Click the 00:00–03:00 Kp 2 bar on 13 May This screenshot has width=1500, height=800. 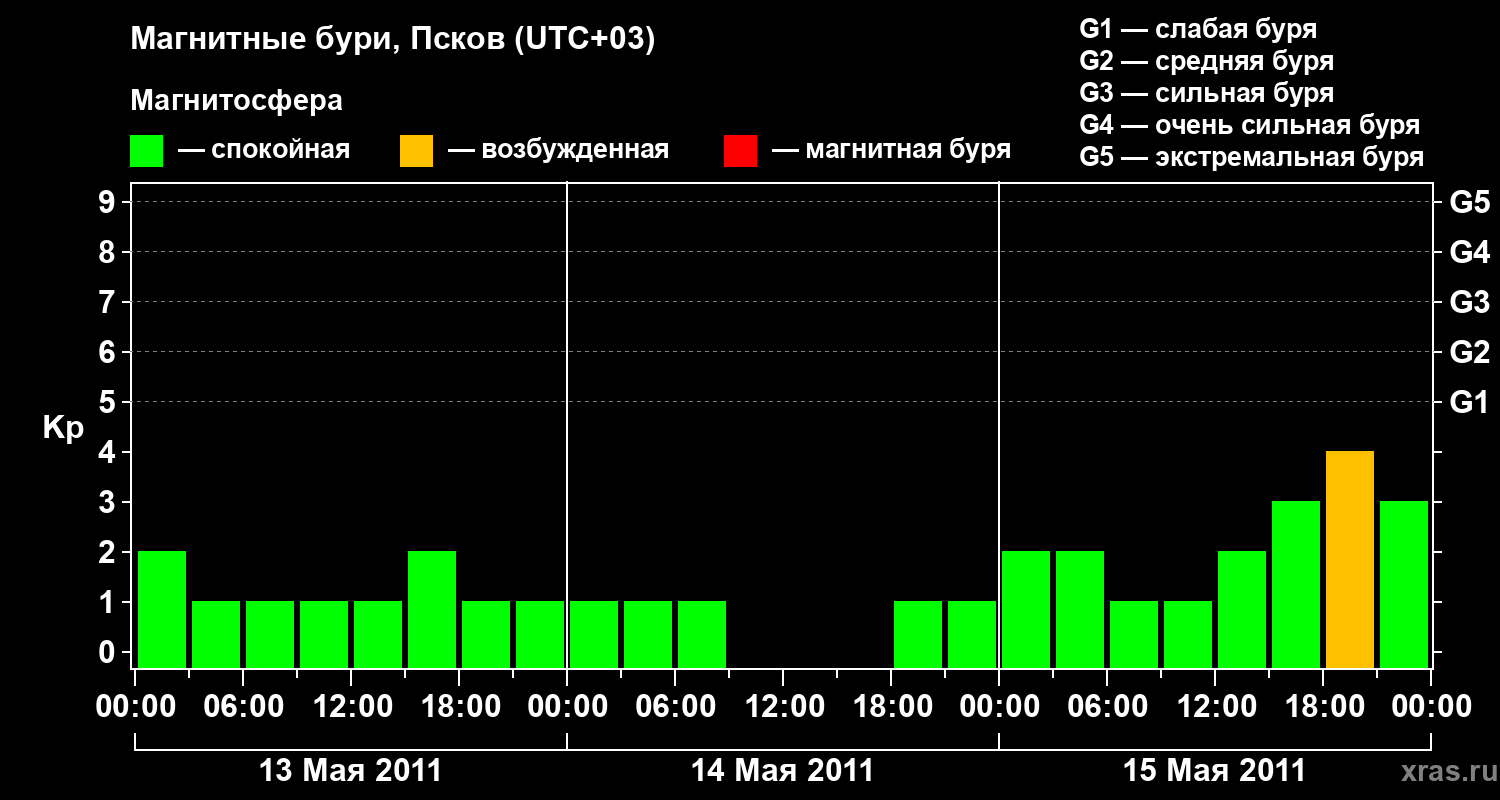[162, 609]
